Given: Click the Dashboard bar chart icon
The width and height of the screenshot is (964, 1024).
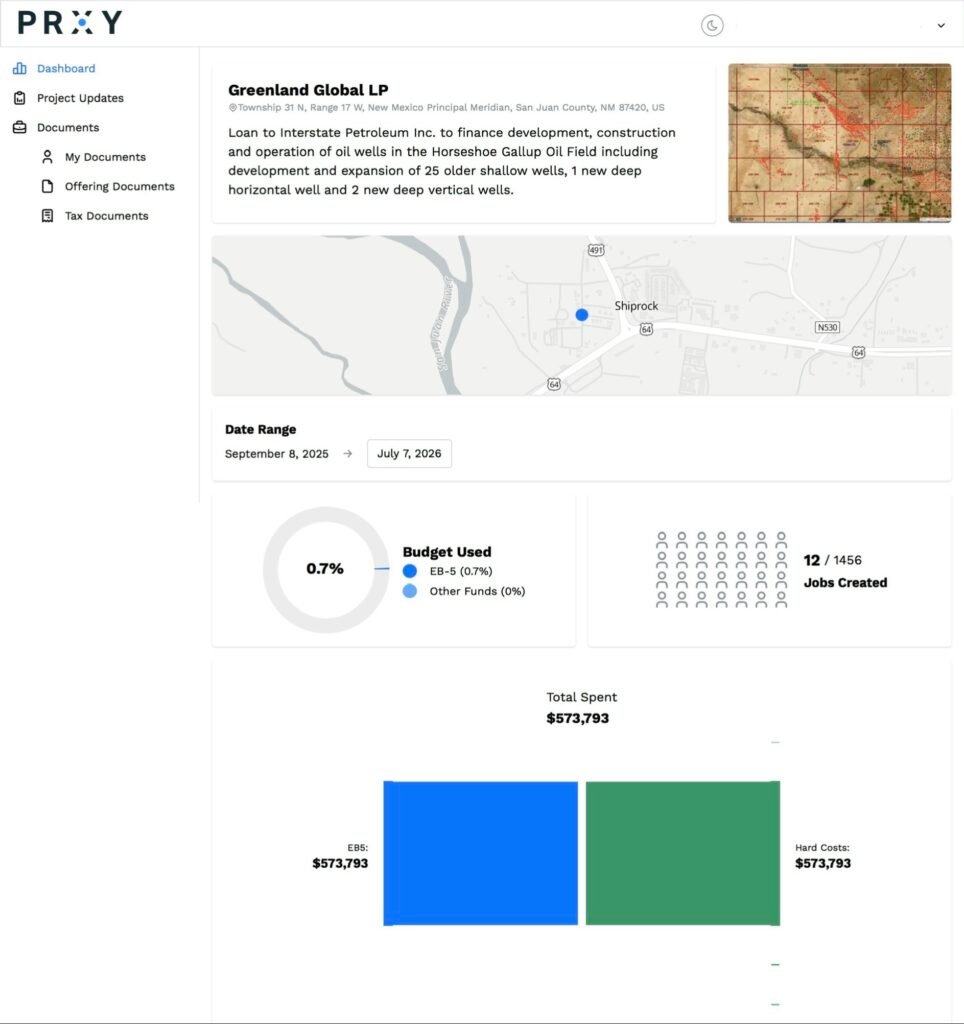Looking at the screenshot, I should click(20, 69).
